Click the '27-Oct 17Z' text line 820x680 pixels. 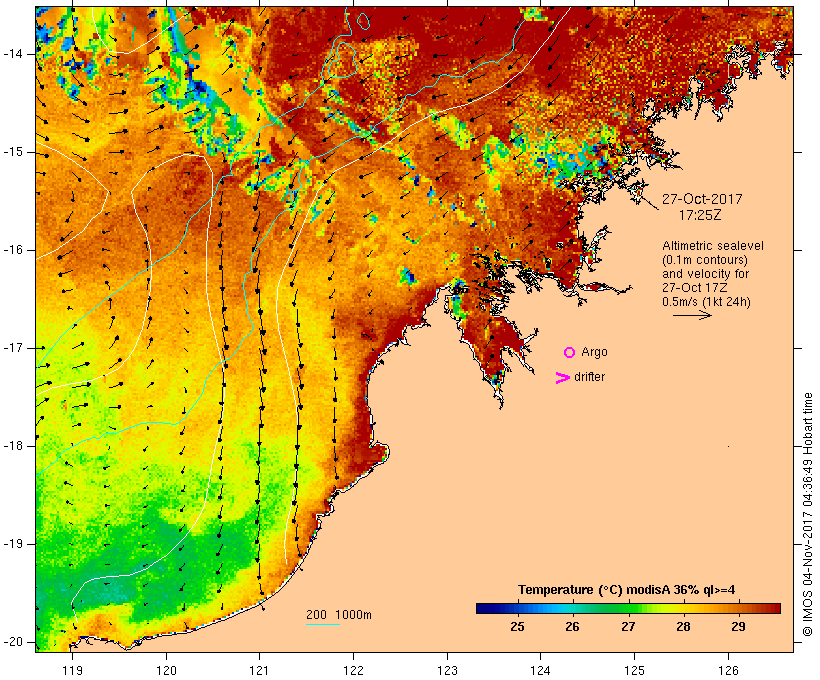pyautogui.click(x=694, y=288)
